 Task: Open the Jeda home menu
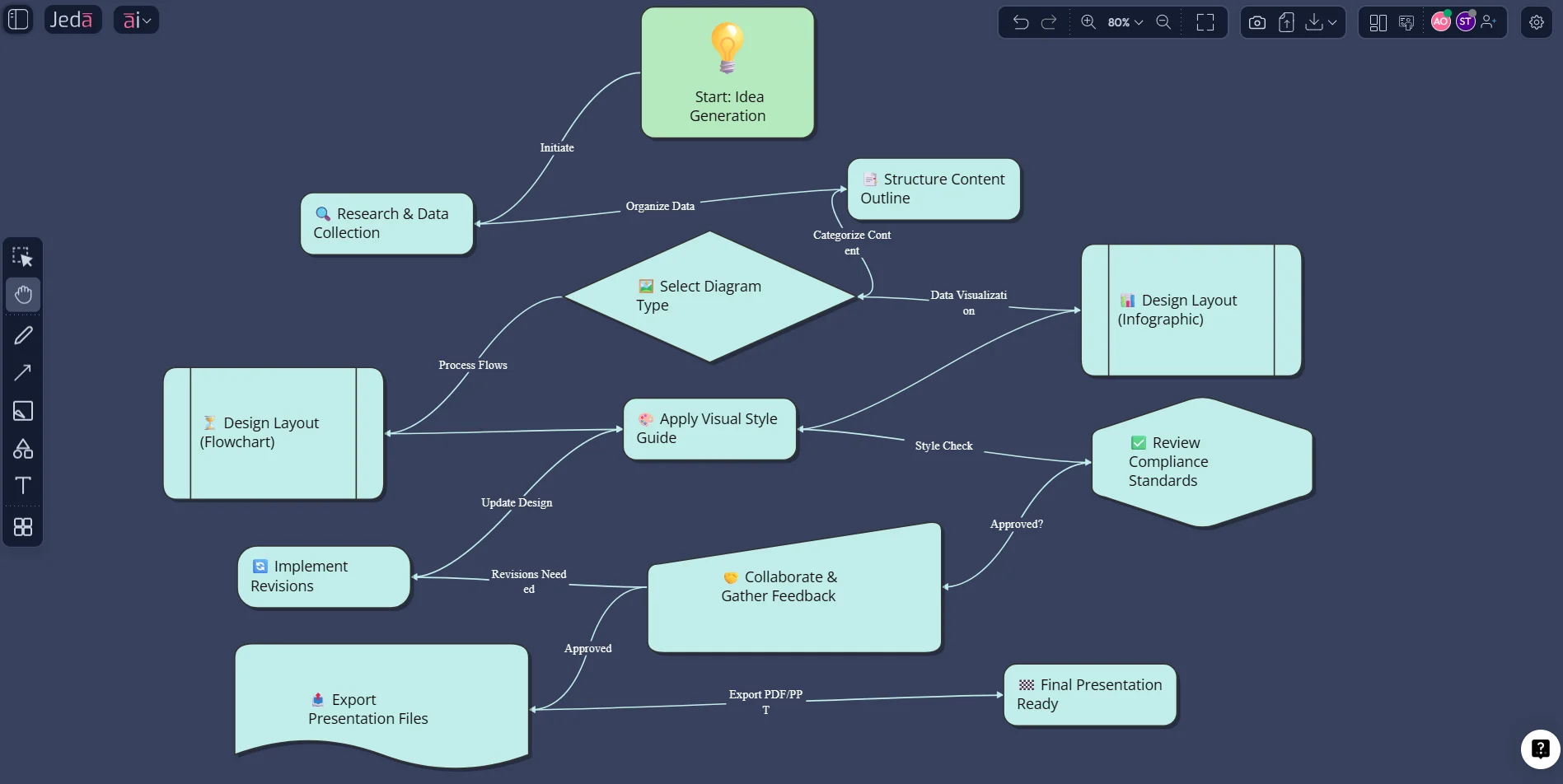[73, 19]
